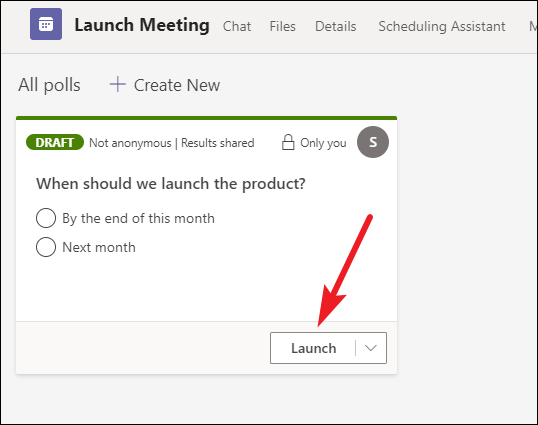The width and height of the screenshot is (538, 425).
Task: Click the lock icon next to Only you
Action: click(x=288, y=142)
